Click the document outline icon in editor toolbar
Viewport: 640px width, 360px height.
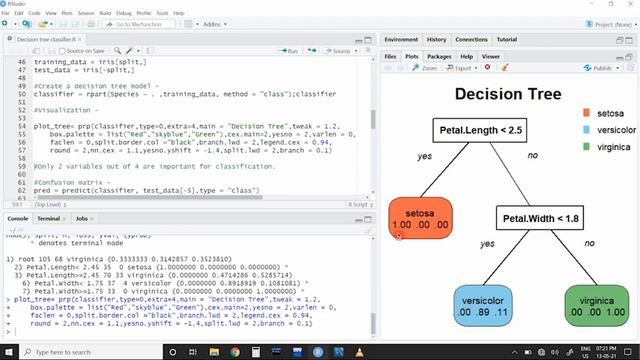pos(368,51)
